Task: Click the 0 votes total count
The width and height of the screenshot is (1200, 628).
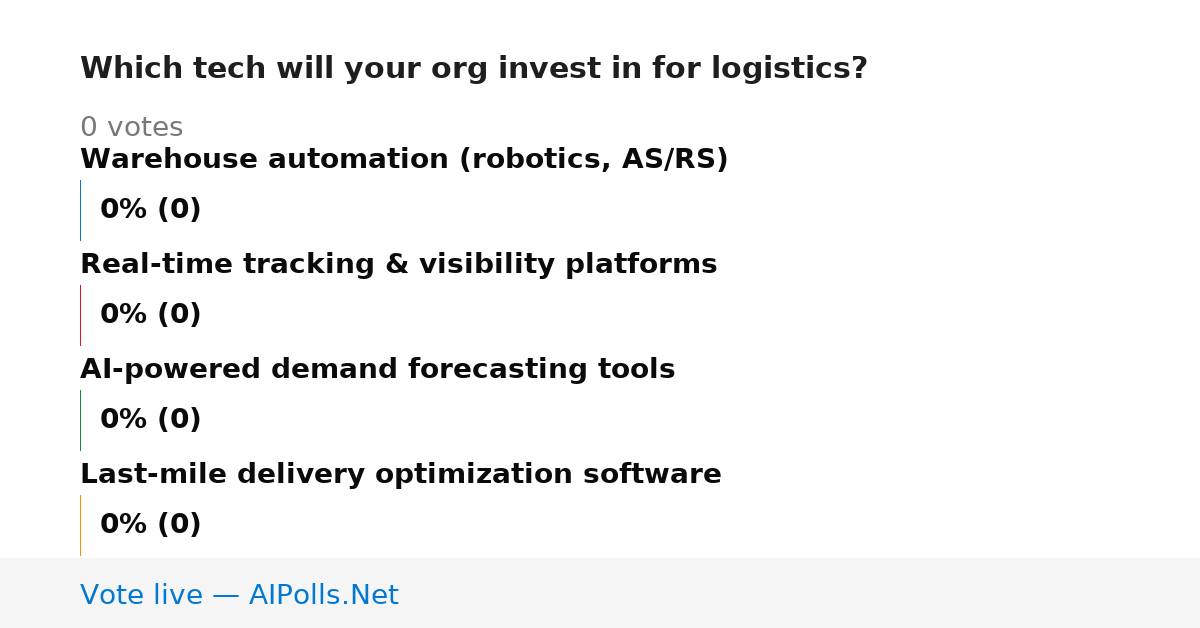Action: (131, 128)
